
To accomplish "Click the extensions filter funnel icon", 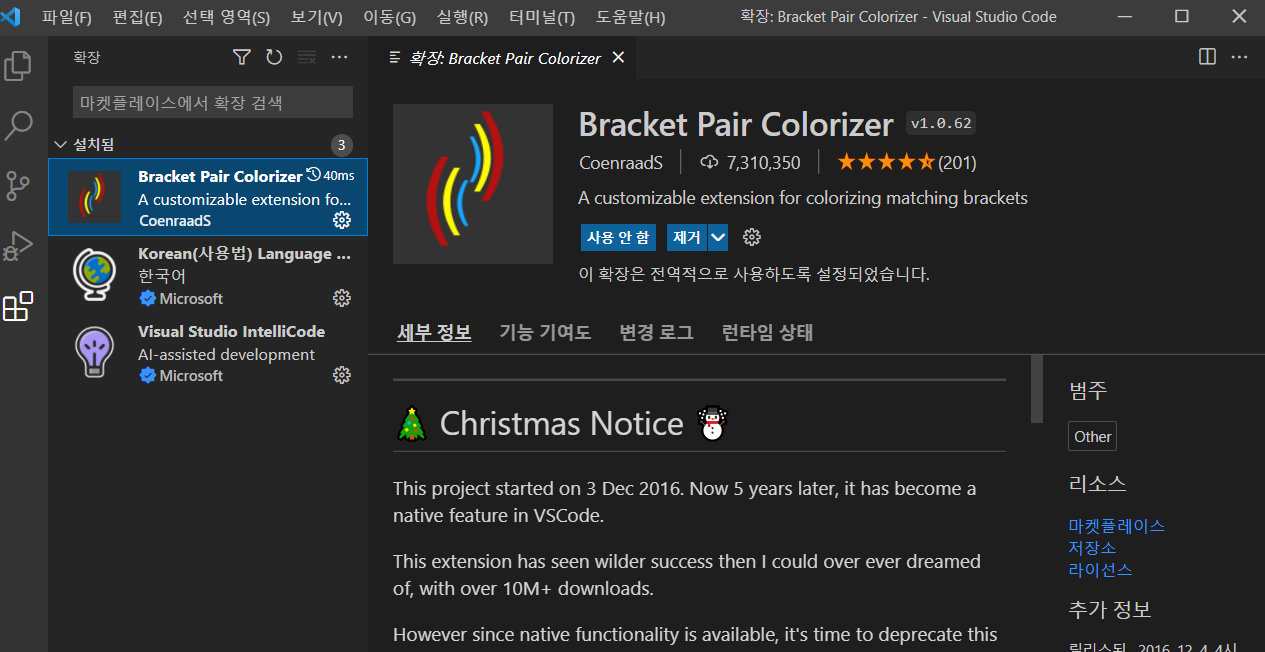I will point(241,58).
